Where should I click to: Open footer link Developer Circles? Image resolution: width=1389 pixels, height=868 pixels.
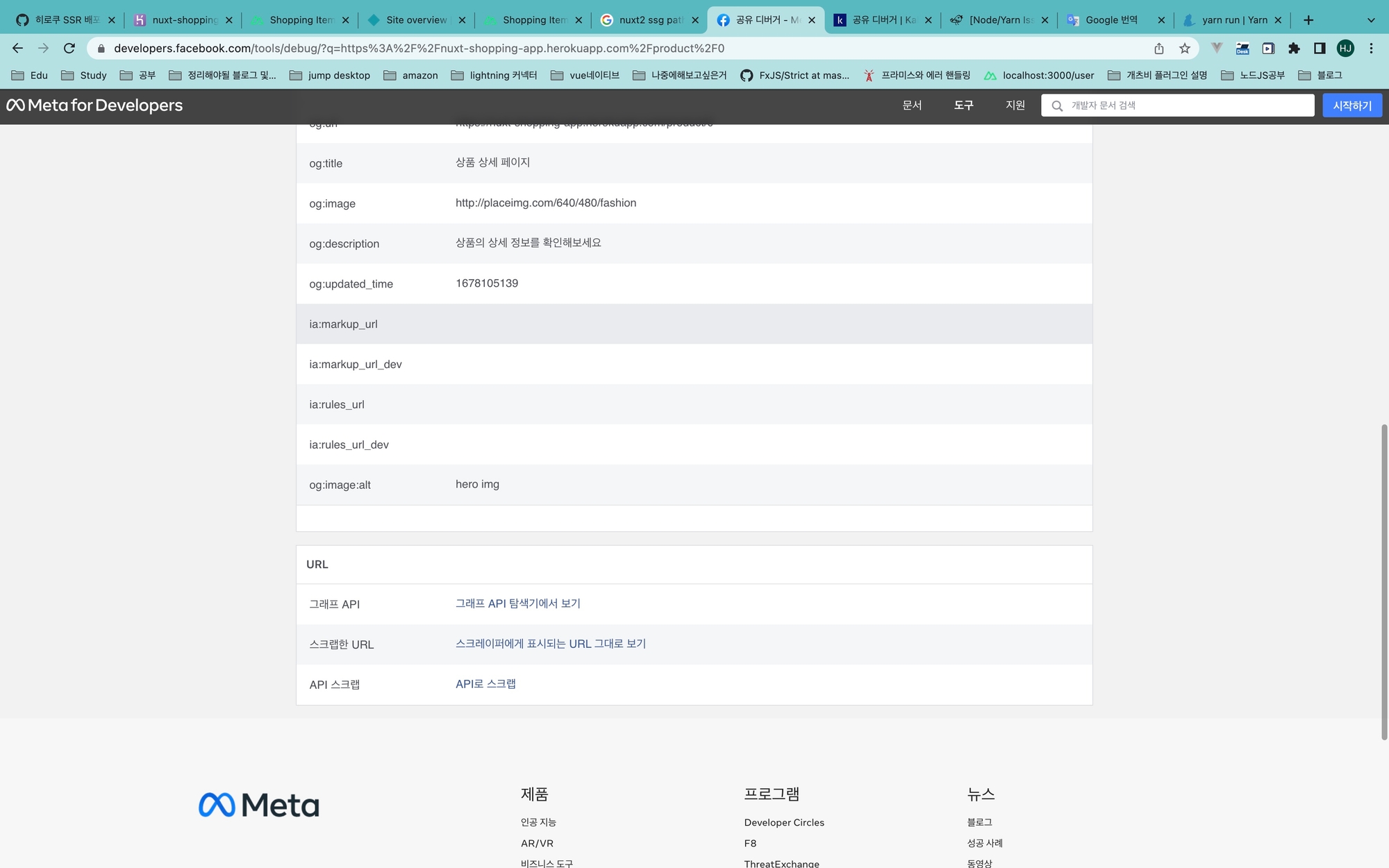(x=784, y=822)
